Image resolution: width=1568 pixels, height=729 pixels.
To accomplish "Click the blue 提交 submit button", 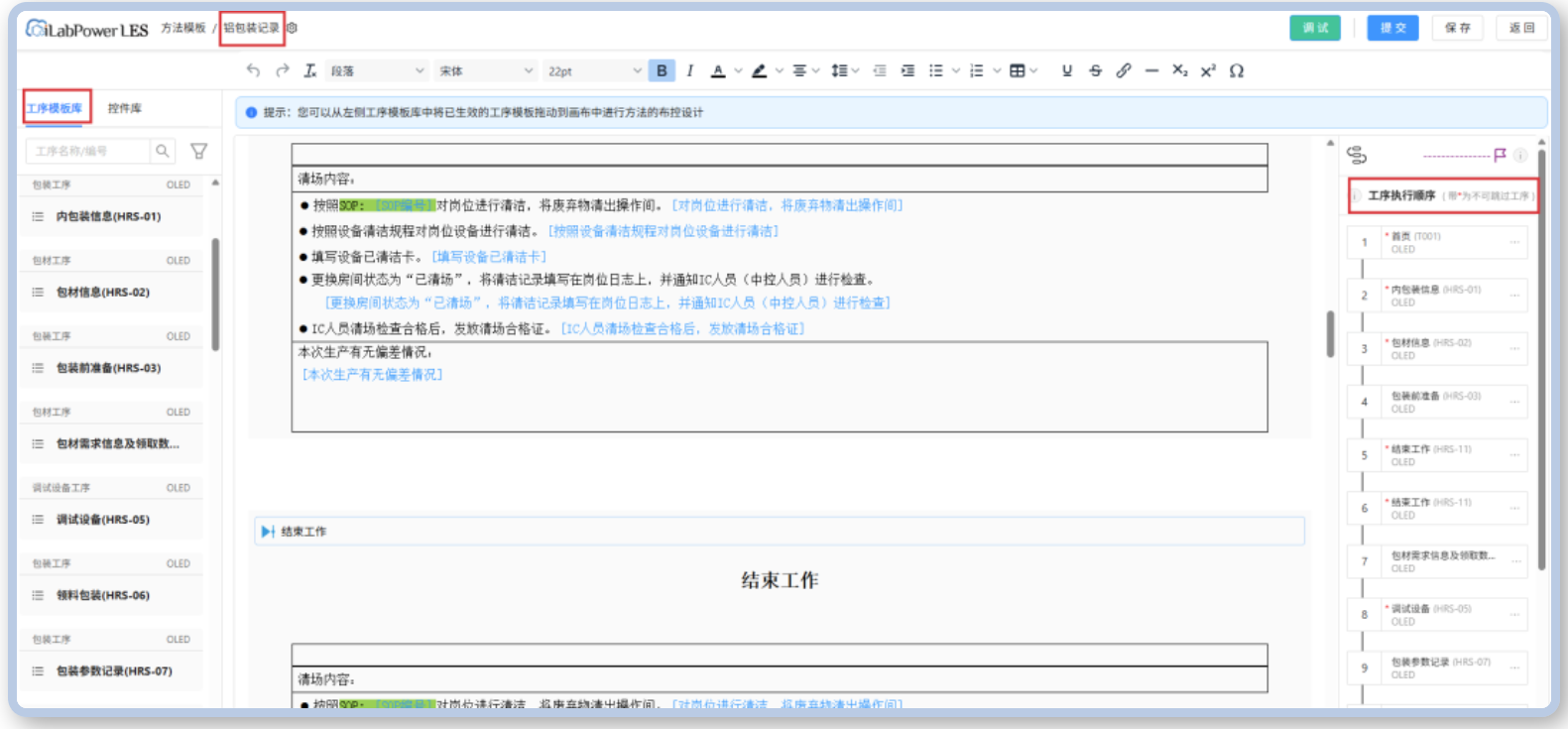I will point(1392,28).
